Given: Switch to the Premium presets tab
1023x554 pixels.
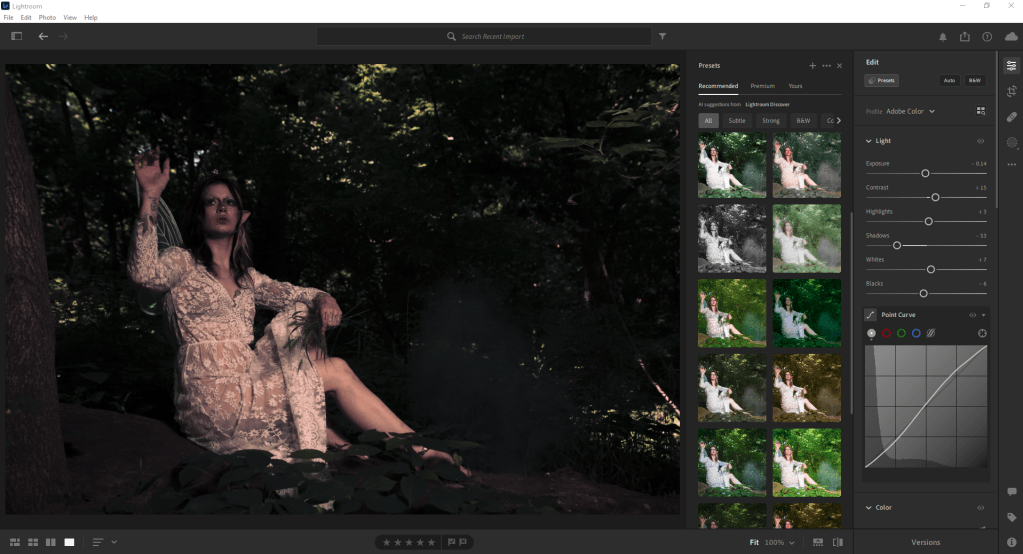Looking at the screenshot, I should (762, 86).
